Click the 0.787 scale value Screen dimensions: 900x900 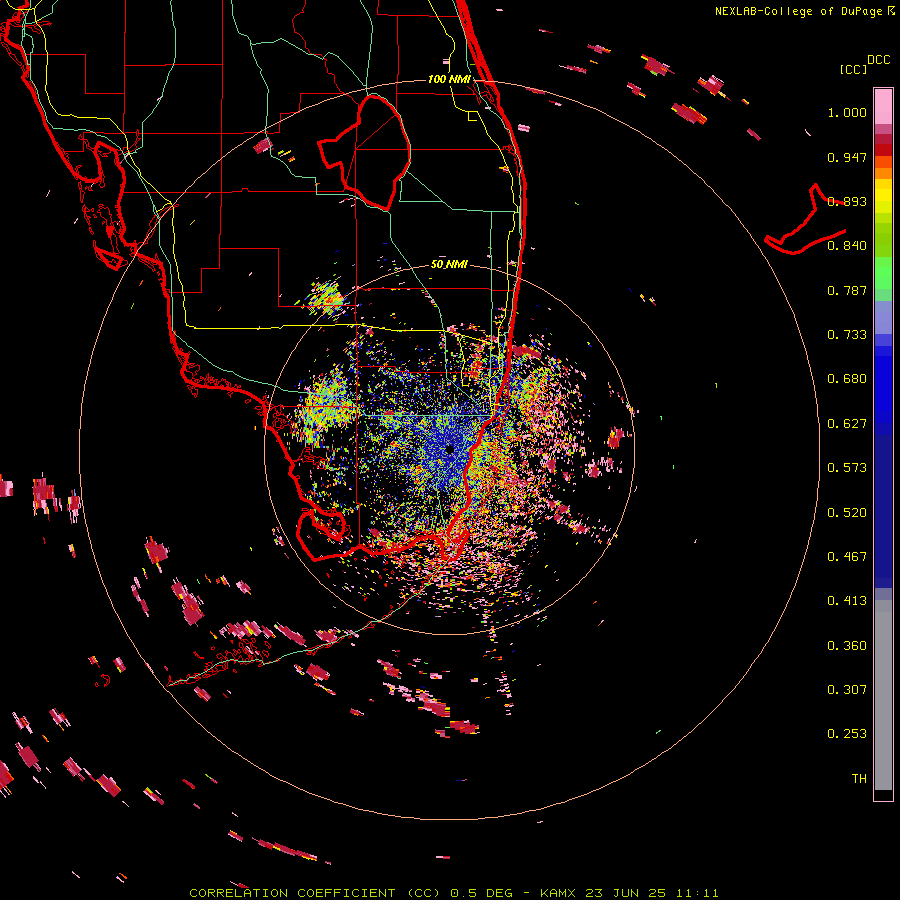point(847,290)
